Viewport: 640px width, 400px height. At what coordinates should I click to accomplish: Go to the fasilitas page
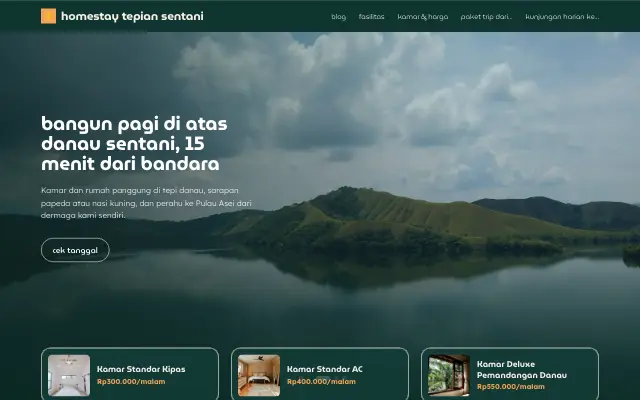click(371, 17)
